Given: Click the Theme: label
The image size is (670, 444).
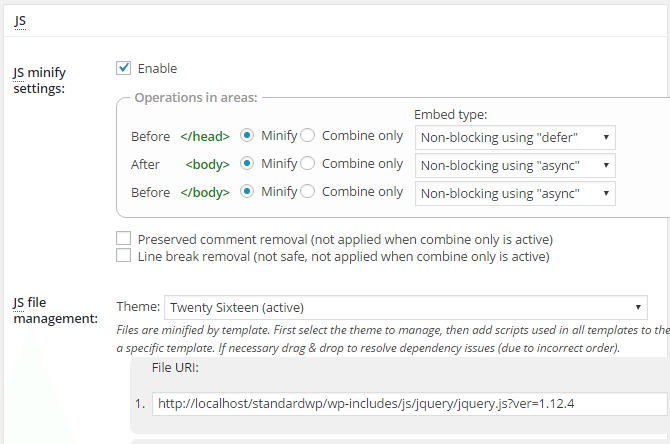Looking at the screenshot, I should coord(138,306).
